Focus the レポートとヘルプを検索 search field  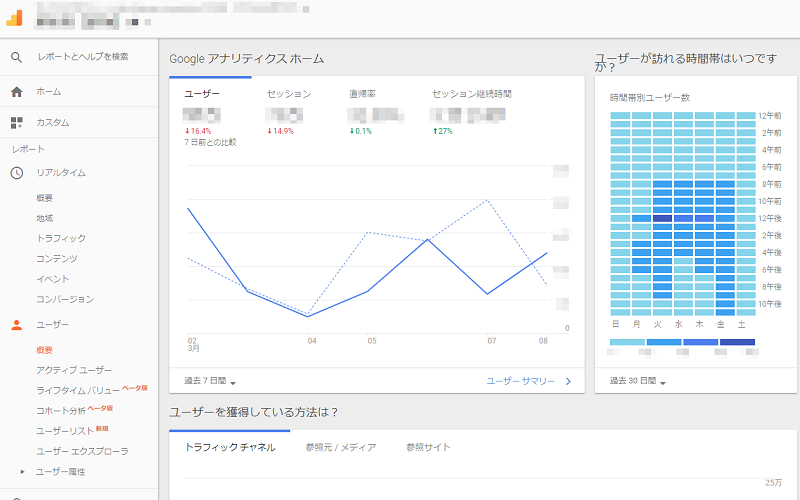click(x=83, y=57)
